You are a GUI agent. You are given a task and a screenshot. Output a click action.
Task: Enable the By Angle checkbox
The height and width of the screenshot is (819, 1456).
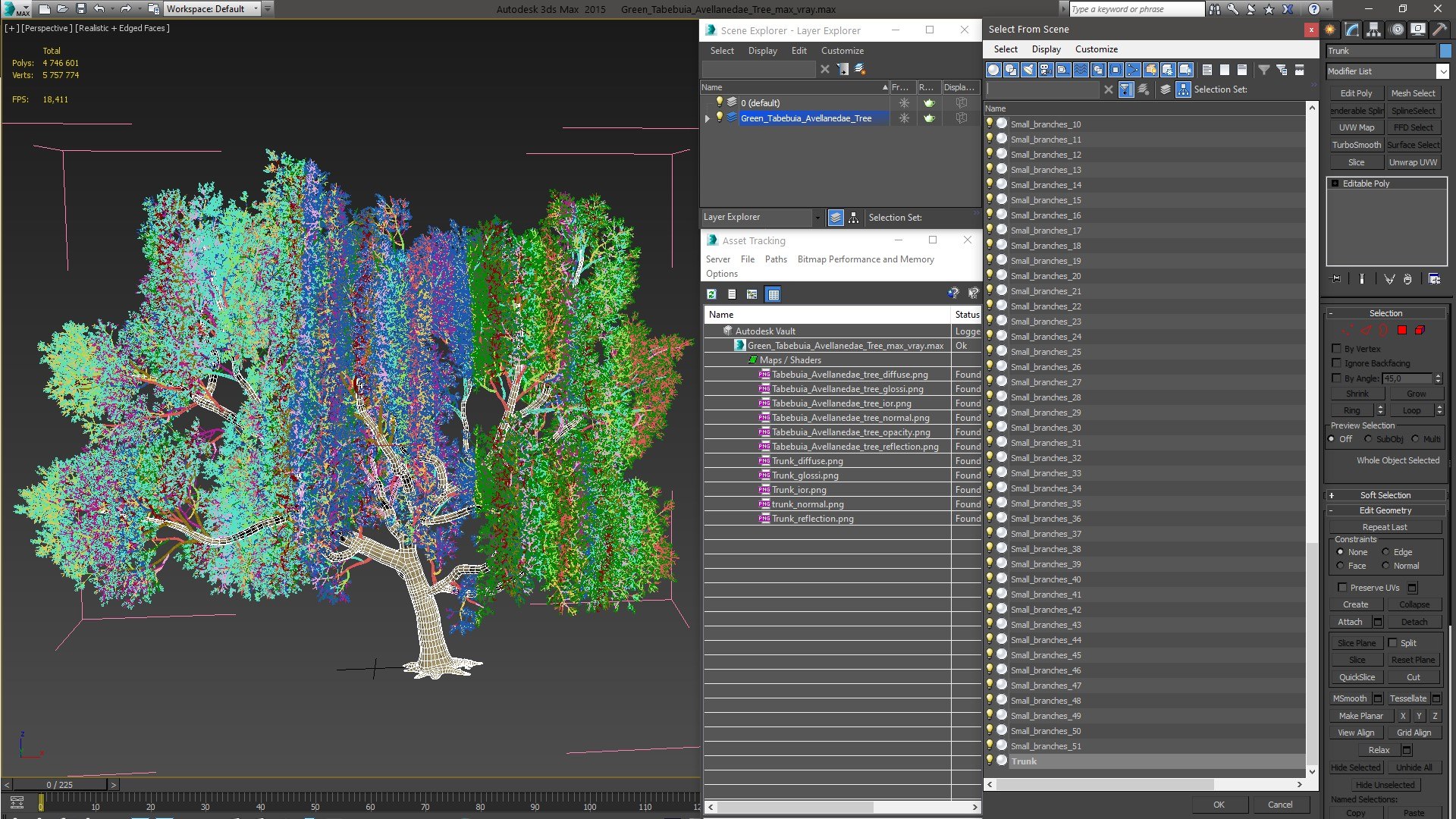point(1337,378)
